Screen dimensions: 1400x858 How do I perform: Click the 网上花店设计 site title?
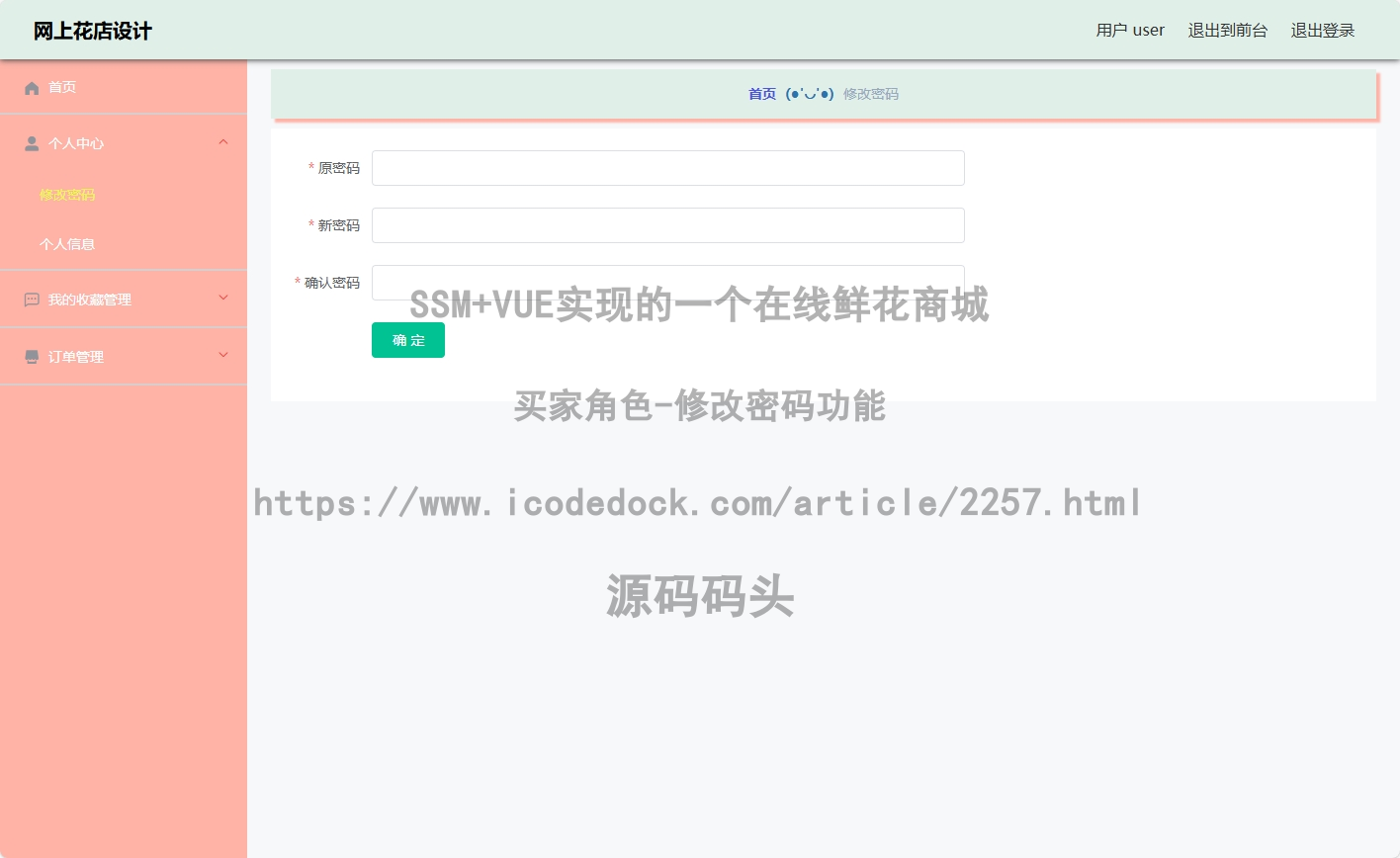(x=93, y=31)
